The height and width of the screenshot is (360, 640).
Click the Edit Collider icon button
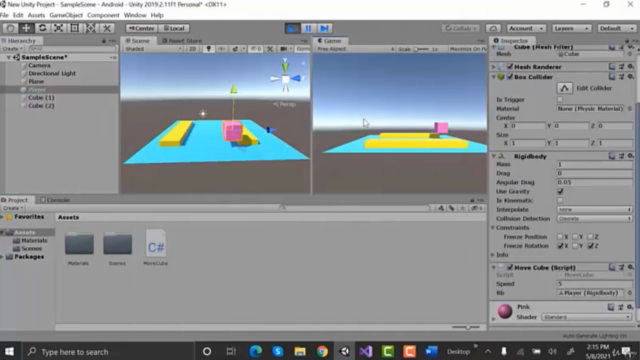(564, 88)
